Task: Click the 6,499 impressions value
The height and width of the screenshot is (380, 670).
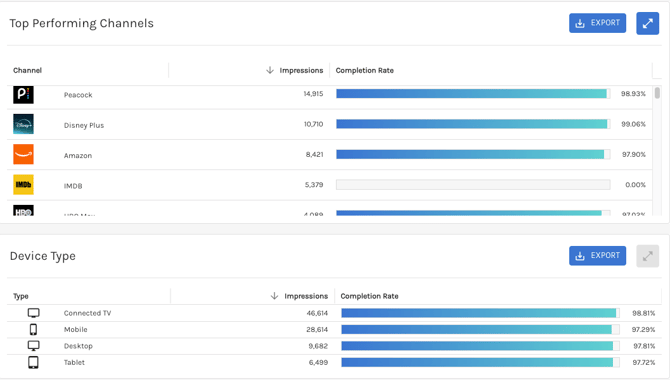Action: tap(318, 362)
